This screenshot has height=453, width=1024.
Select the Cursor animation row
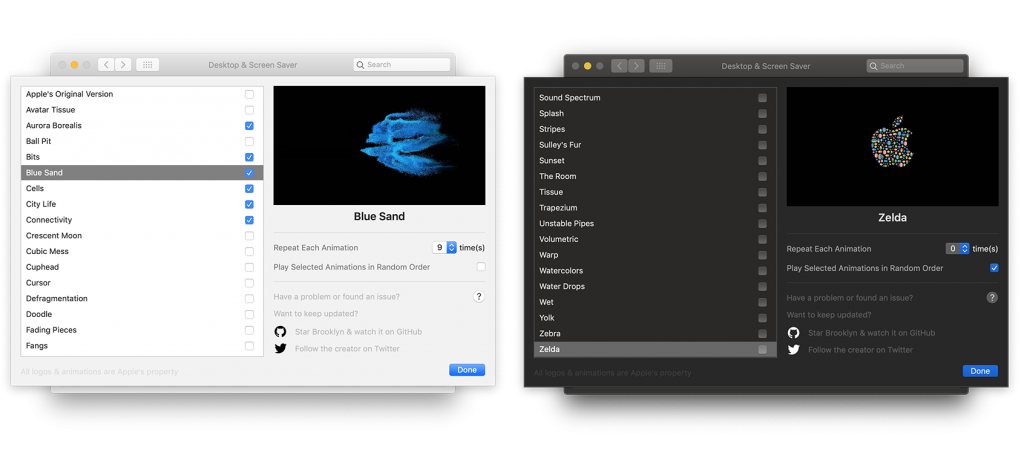tap(142, 283)
